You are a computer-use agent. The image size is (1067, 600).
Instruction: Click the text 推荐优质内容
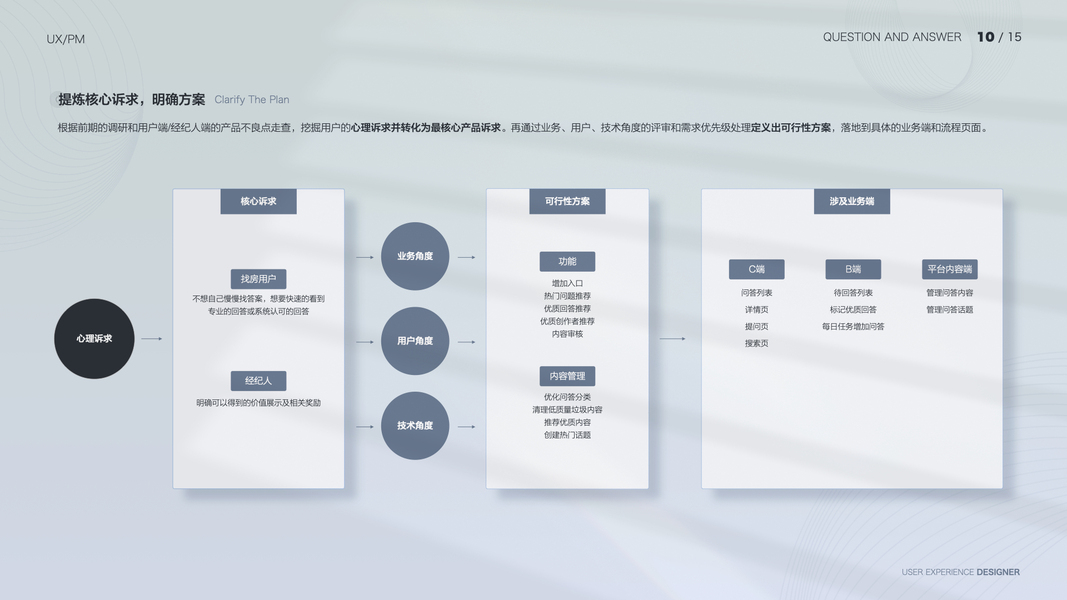pos(568,422)
